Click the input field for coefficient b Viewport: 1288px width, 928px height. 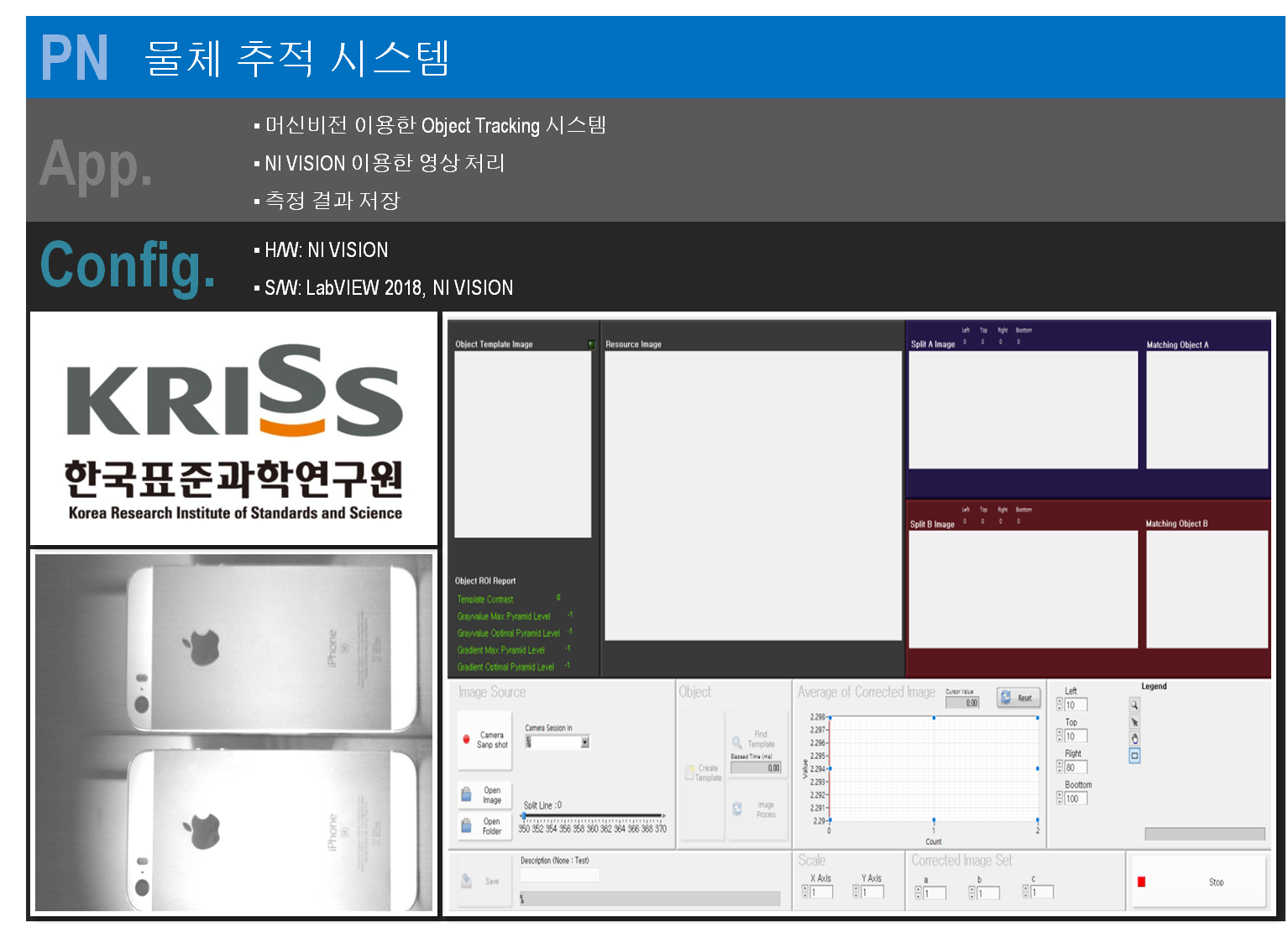point(988,893)
